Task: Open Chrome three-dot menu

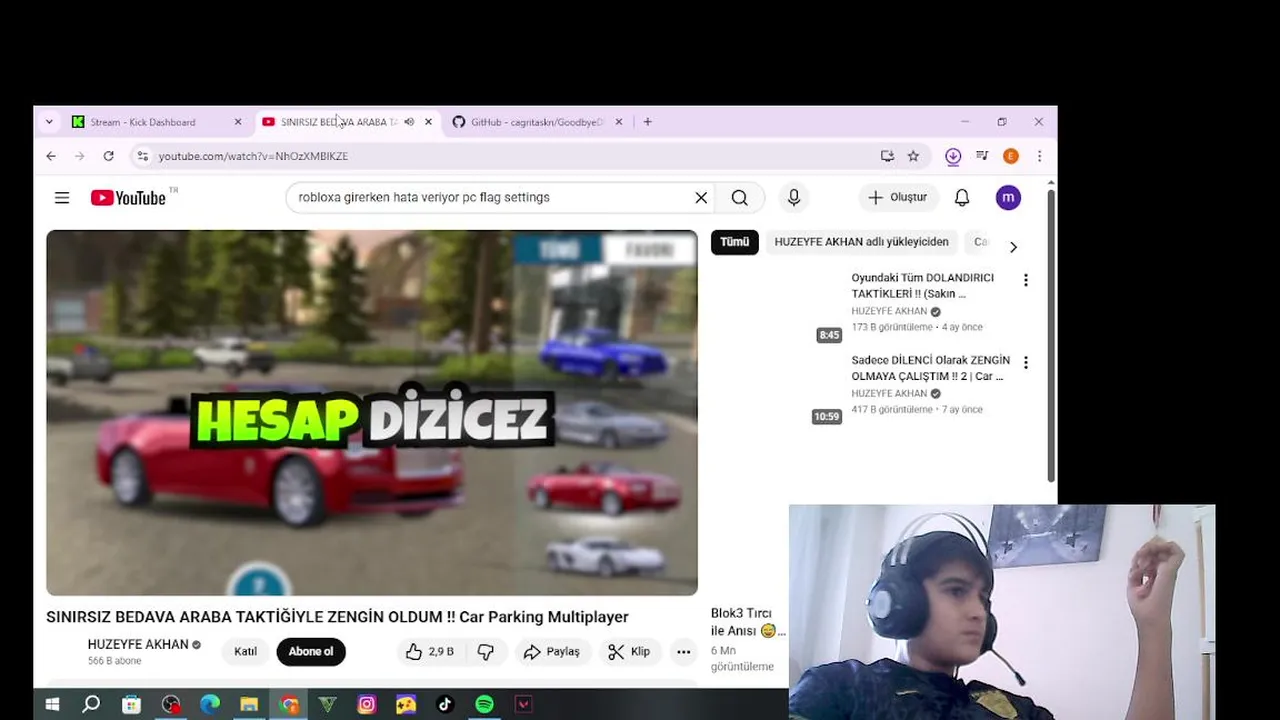Action: pyautogui.click(x=1040, y=156)
